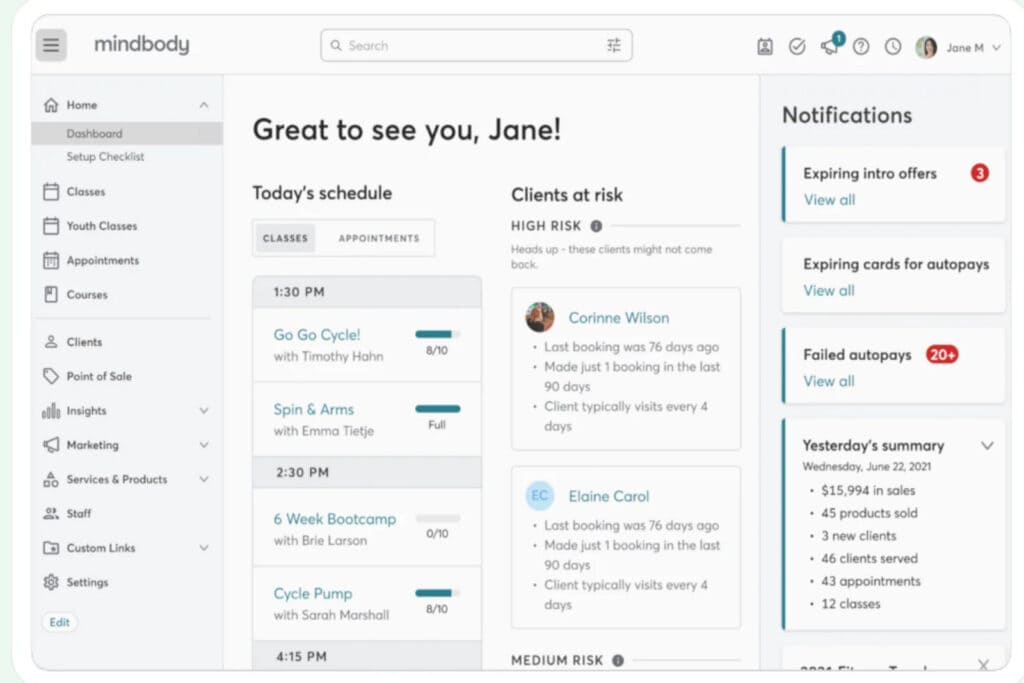This screenshot has width=1024, height=683.
Task: Click the Go Go Cycle capacity bar
Action: coord(437,334)
